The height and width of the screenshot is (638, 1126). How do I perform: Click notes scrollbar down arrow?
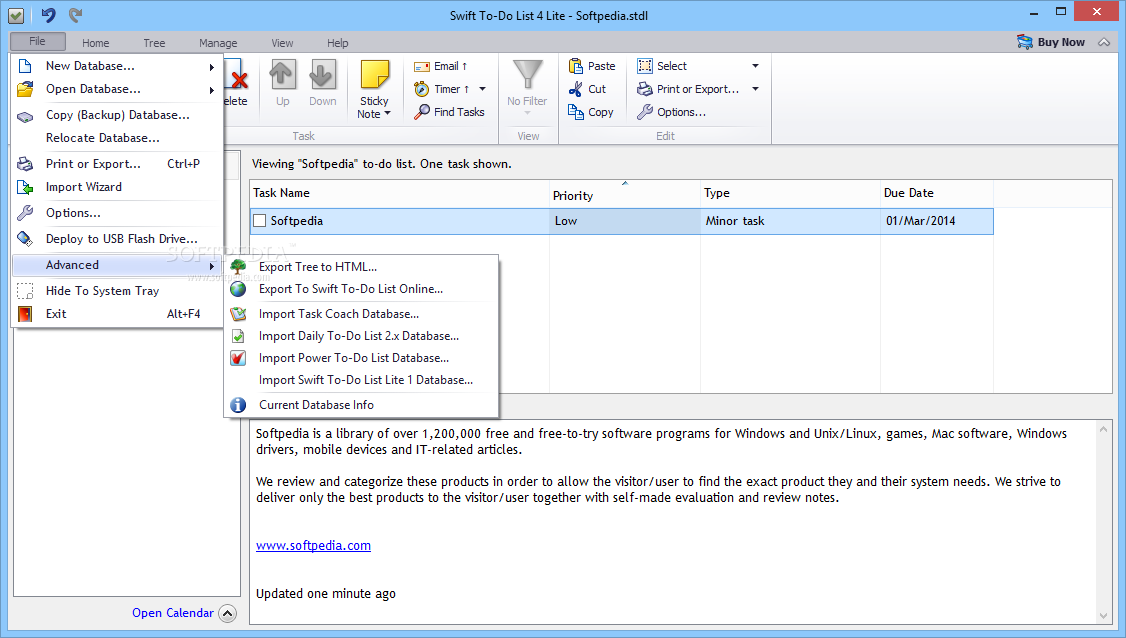click(1104, 616)
